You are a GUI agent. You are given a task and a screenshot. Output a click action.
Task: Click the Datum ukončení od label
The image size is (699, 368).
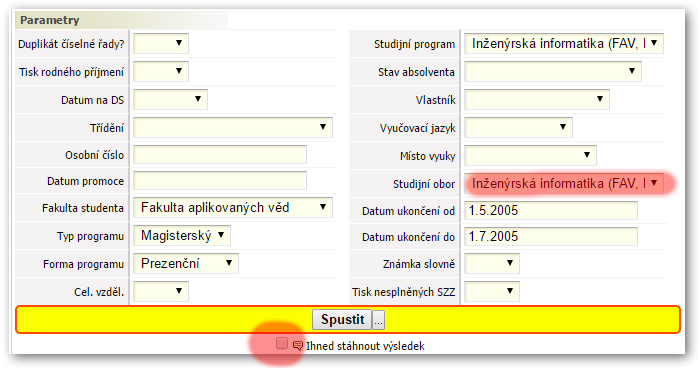408,211
